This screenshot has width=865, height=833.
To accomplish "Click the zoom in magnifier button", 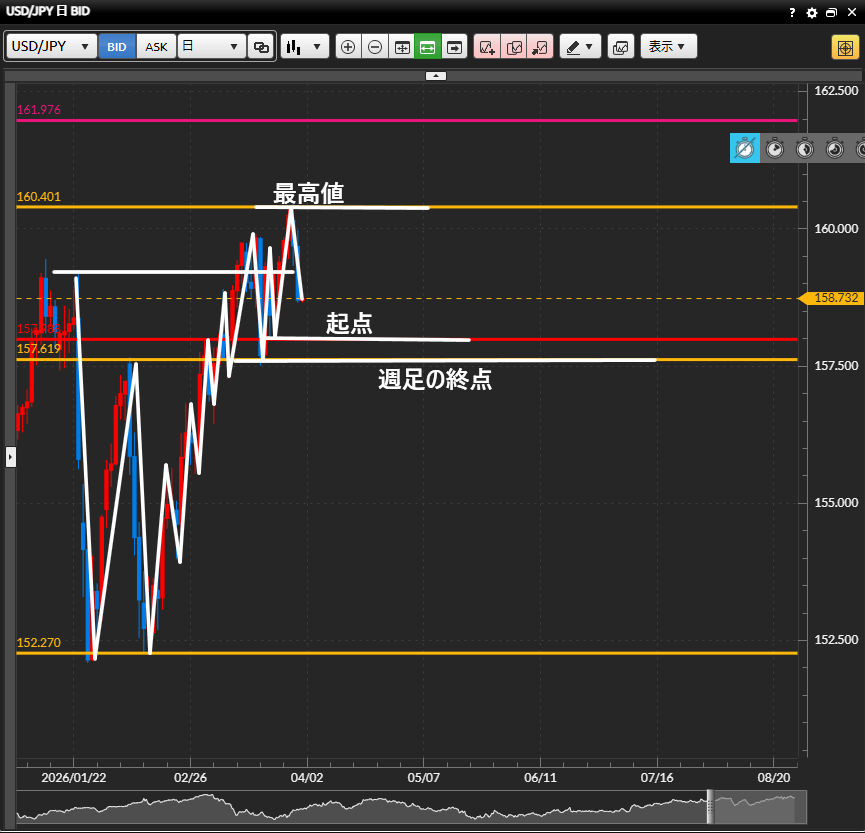I will [x=348, y=47].
